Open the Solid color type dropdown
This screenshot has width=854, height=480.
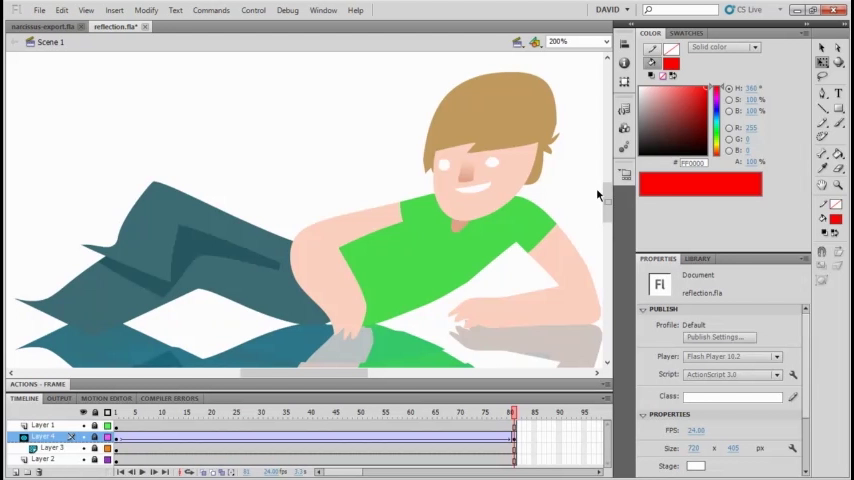[x=724, y=47]
